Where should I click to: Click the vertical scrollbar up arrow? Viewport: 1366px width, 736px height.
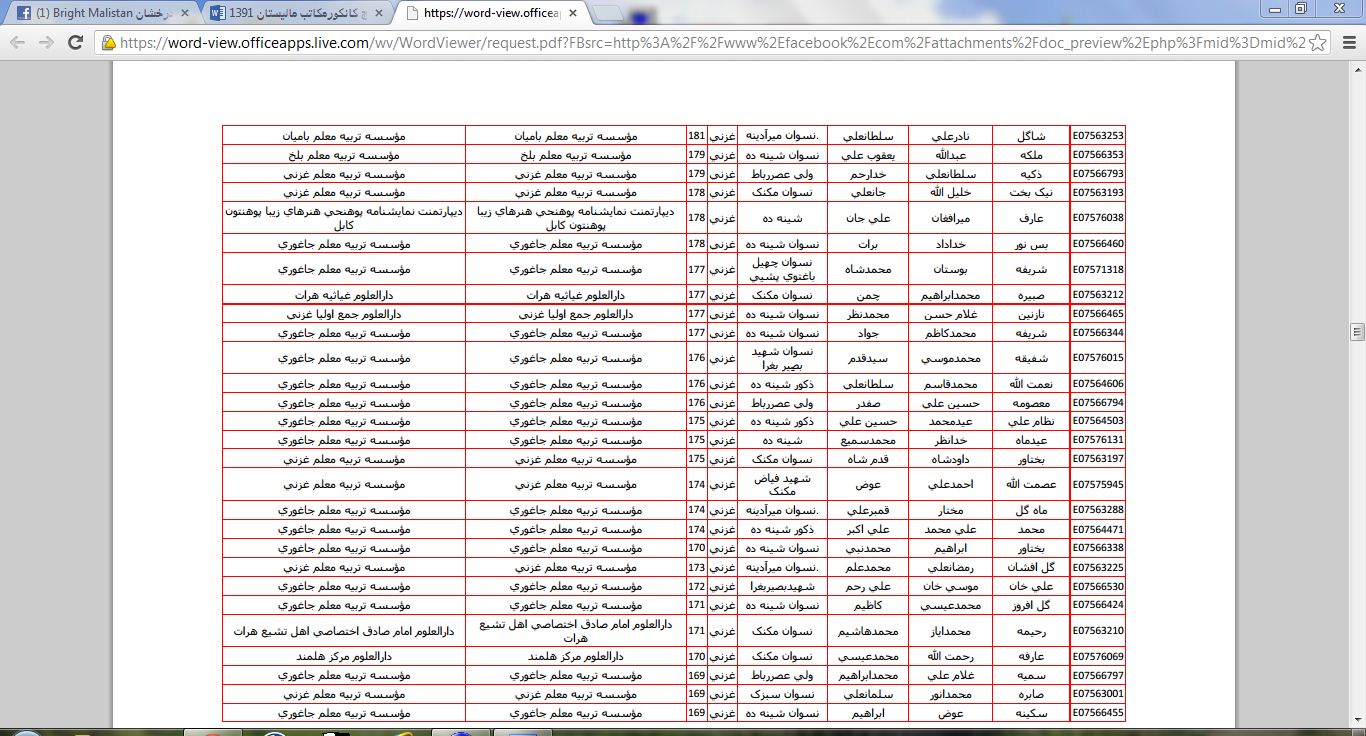click(x=1357, y=68)
